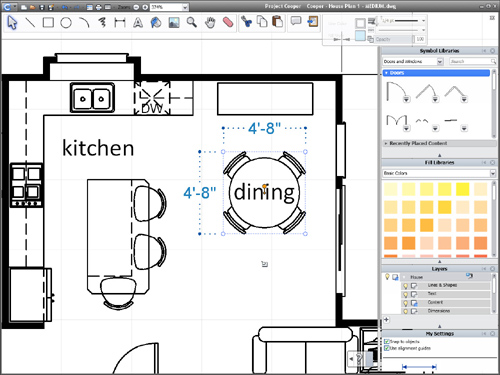The image size is (500, 375).
Task: Add a new layer with plus button
Action: point(386,320)
